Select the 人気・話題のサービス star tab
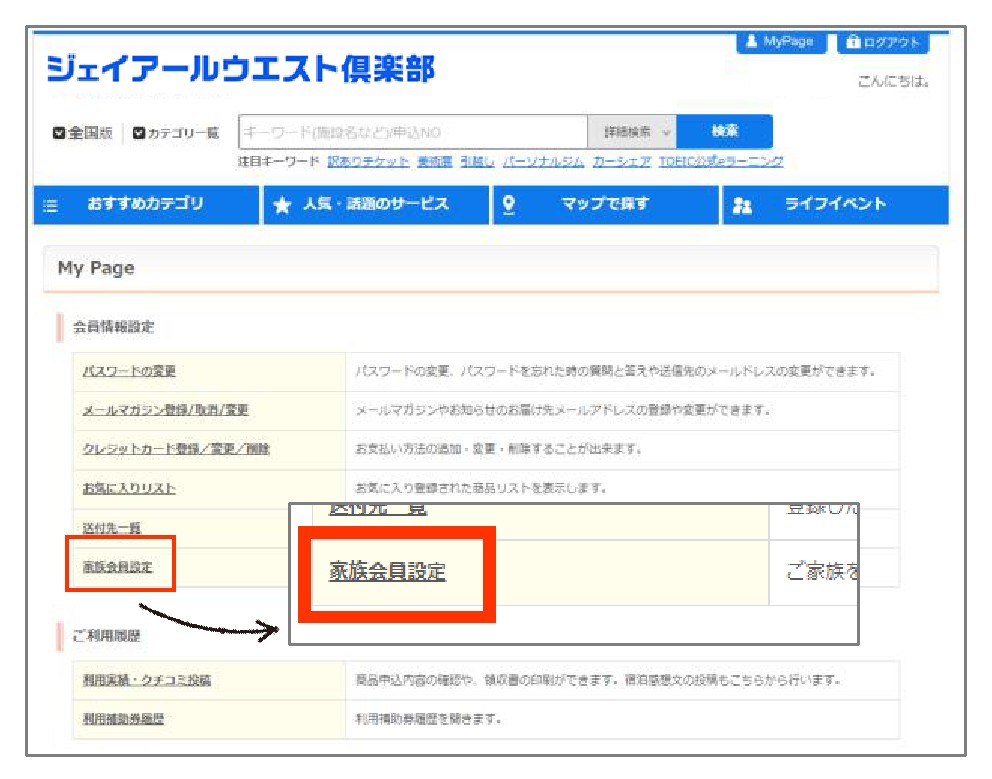The height and width of the screenshot is (779, 992). tap(376, 204)
